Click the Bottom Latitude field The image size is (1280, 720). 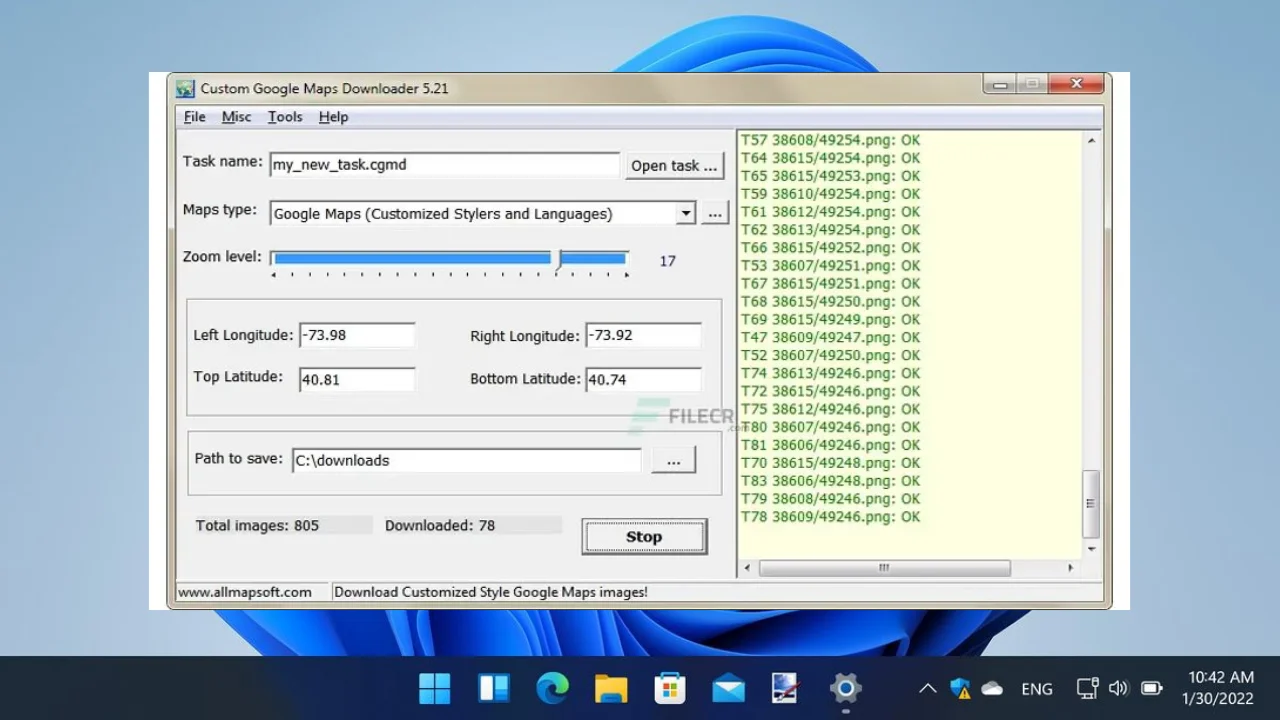tap(643, 380)
